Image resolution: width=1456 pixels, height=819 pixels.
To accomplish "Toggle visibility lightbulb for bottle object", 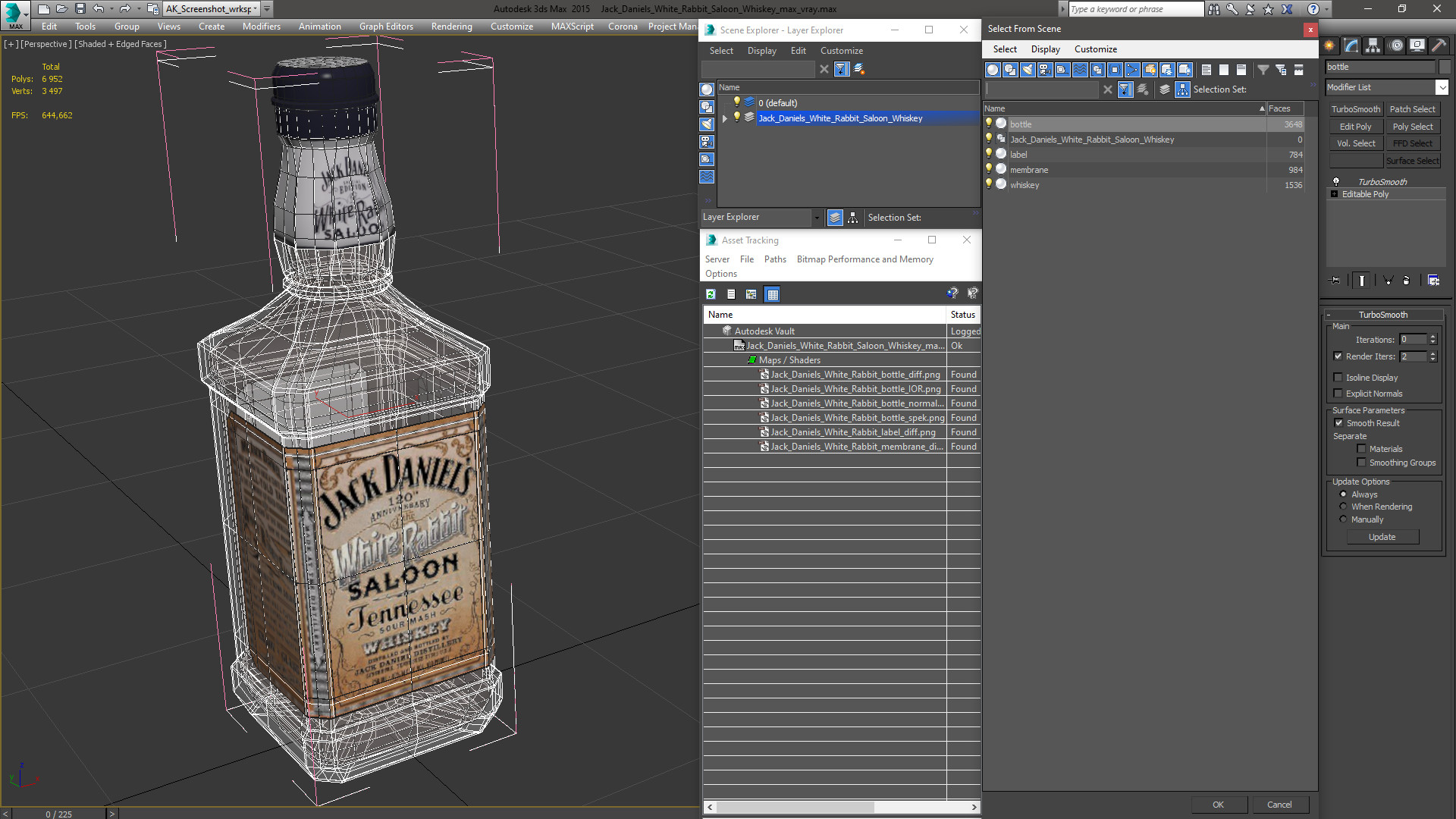I will pos(989,124).
